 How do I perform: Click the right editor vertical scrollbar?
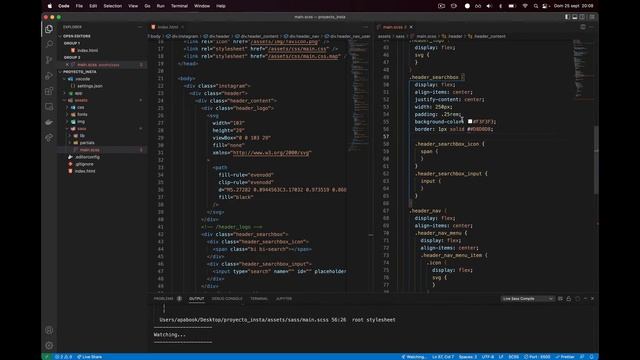click(596, 159)
